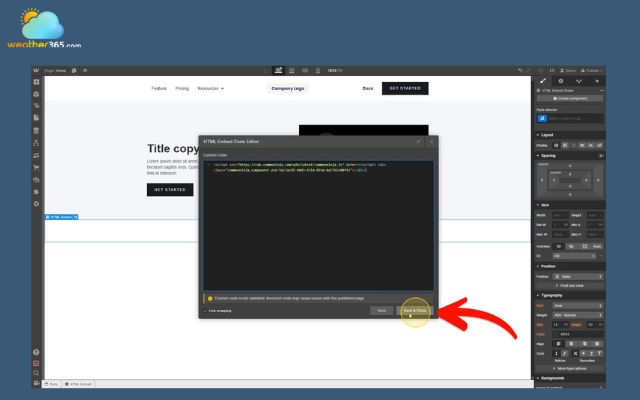Set display to inline
Screen dimensions: 640x400
[591, 145]
